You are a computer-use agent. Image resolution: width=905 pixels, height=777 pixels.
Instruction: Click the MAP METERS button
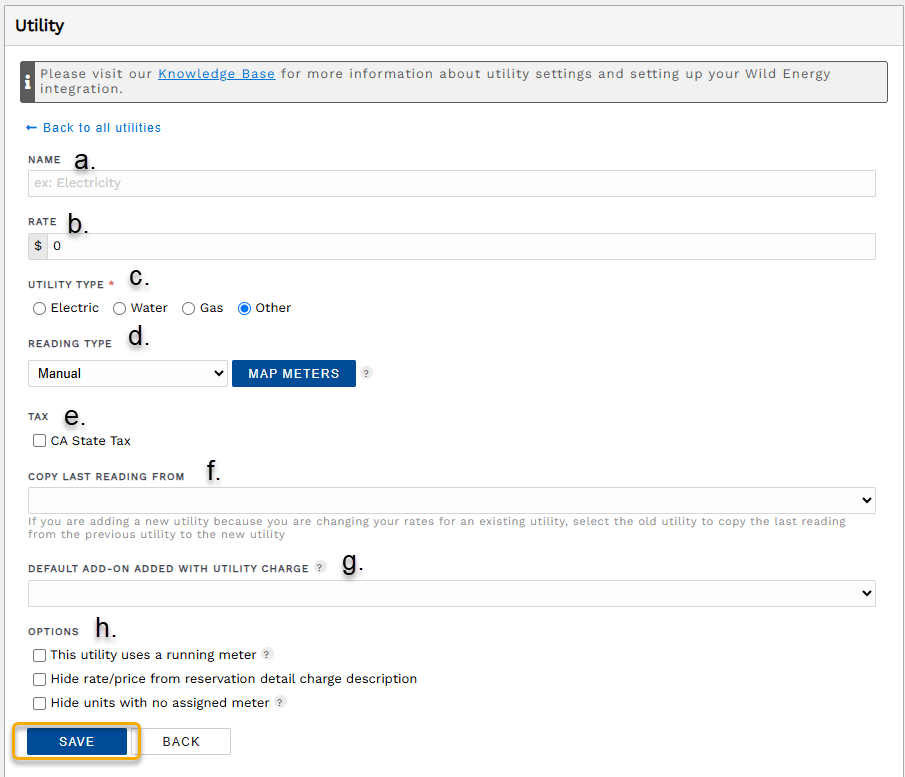pyautogui.click(x=293, y=373)
